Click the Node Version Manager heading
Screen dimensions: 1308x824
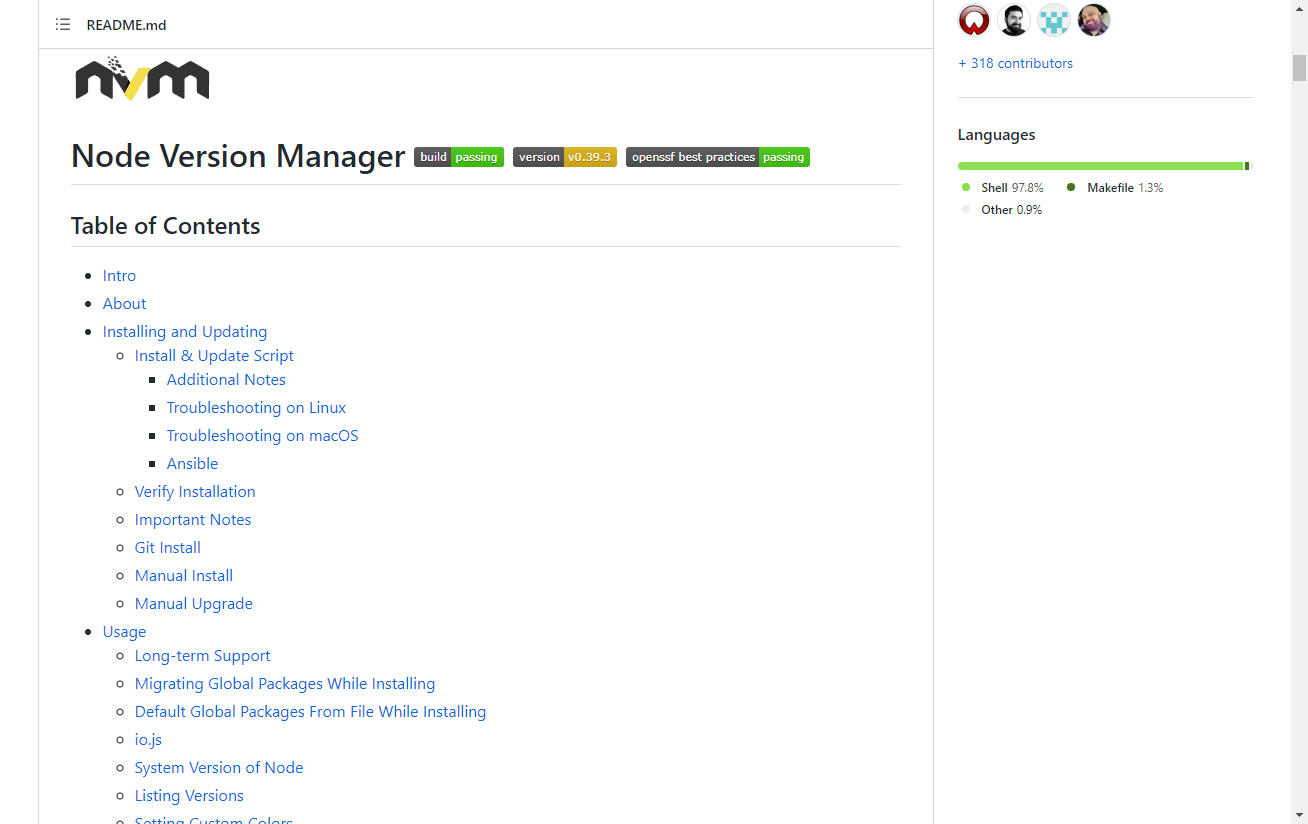[x=238, y=157]
